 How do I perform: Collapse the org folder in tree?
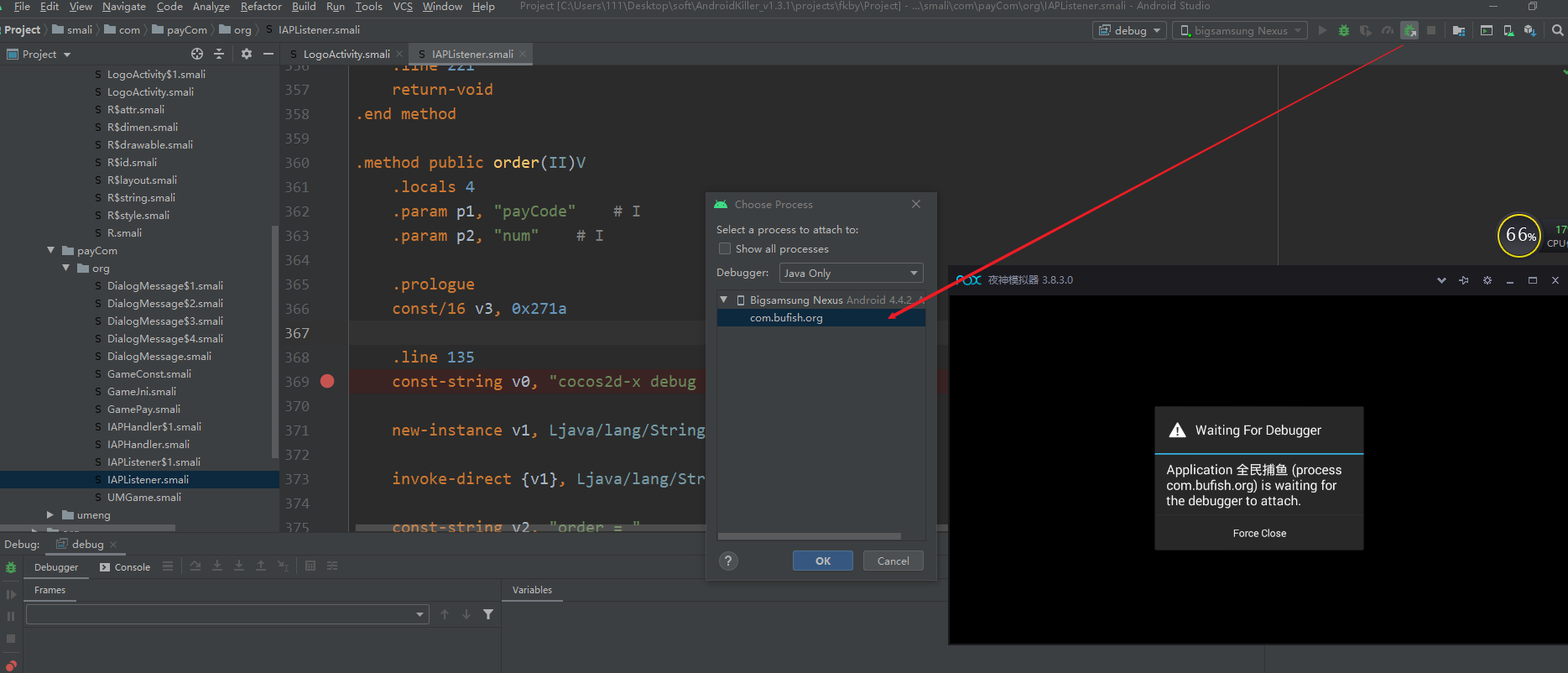pyautogui.click(x=66, y=268)
